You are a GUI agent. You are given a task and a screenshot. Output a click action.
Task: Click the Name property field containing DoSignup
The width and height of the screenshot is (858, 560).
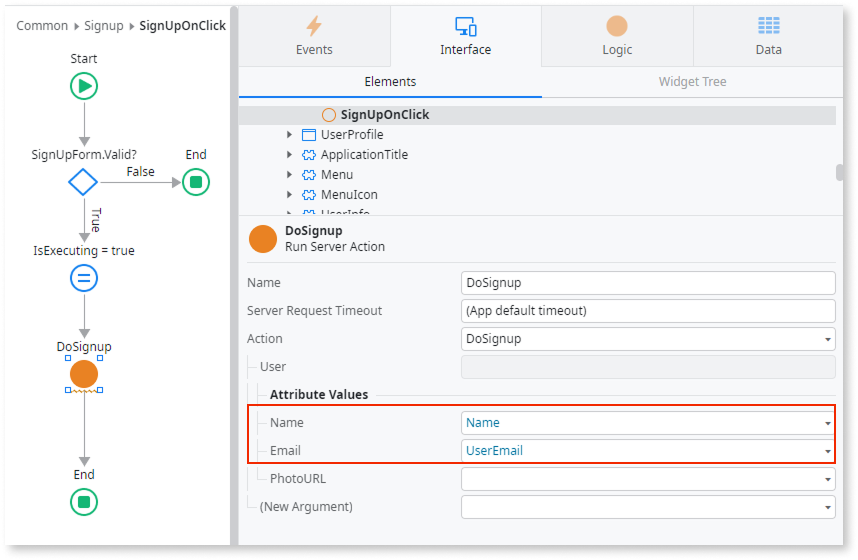point(648,283)
